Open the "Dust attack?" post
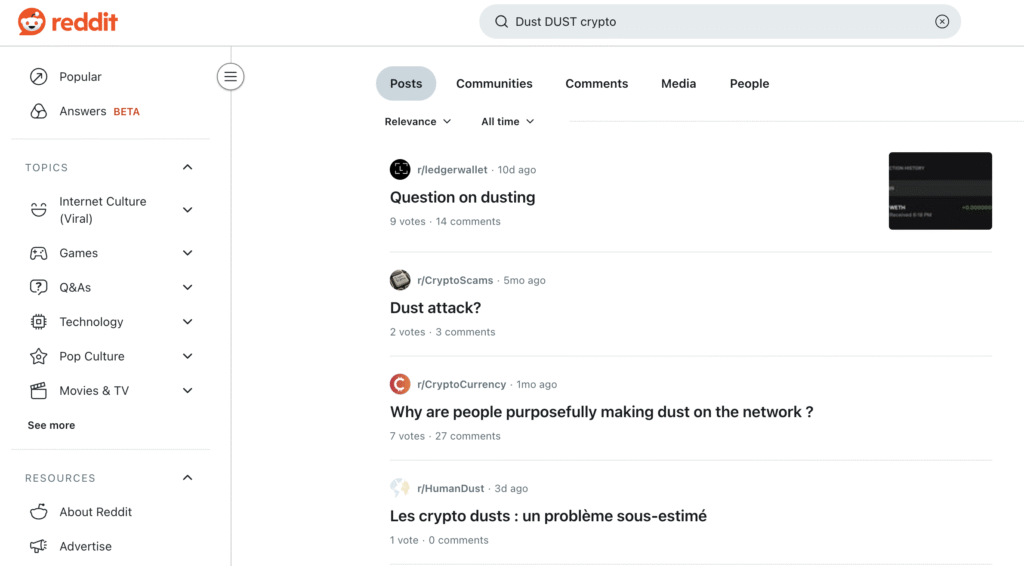1024x566 pixels. tap(435, 308)
